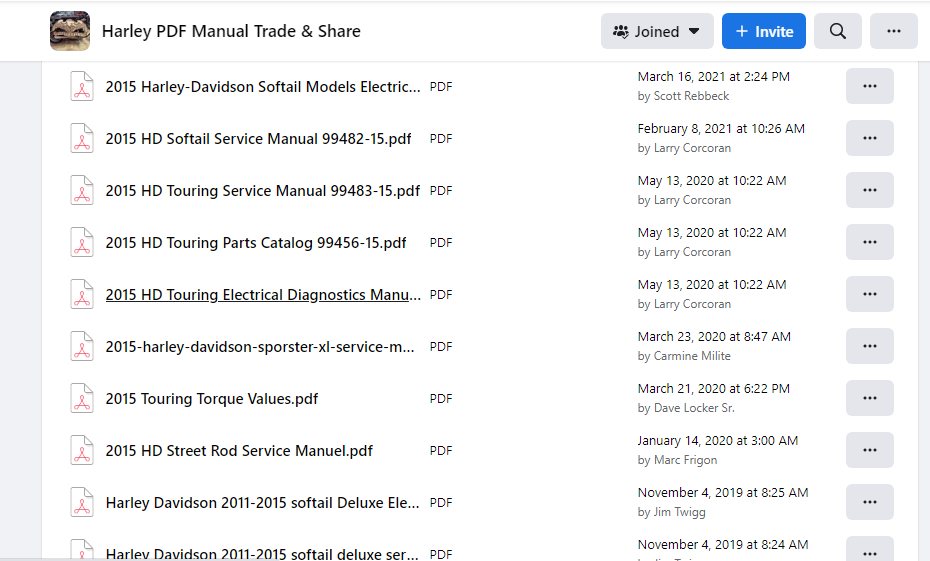Viewport: 930px width, 561px height.
Task: Click PDF icon for 2015 HD Softail Service Manual
Action: click(82, 139)
